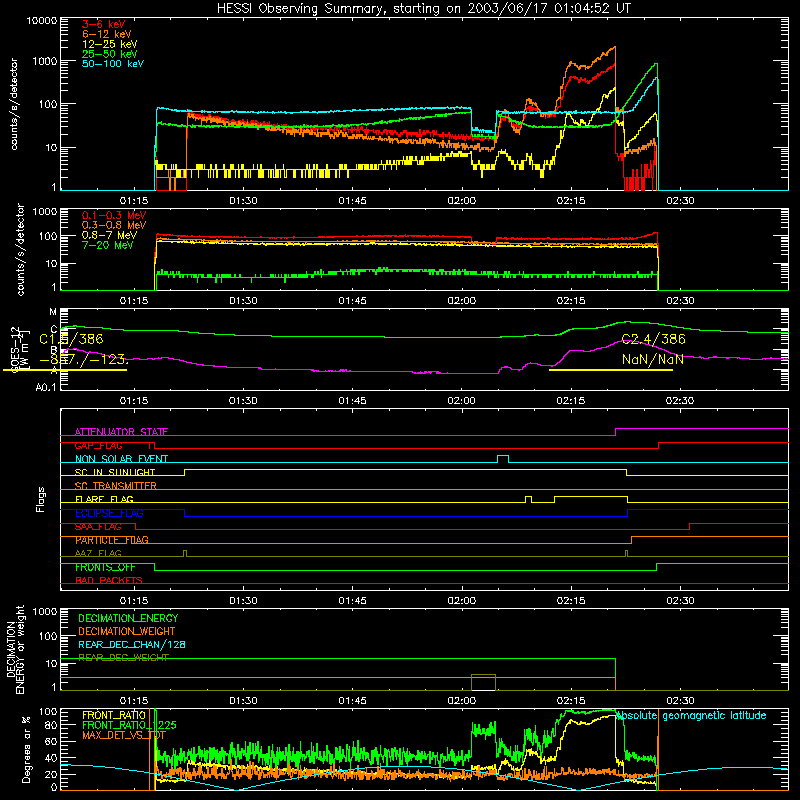This screenshot has width=800, height=800.
Task: Click the REAR_DEC_WEIGHT legend label
Action: coord(123,658)
